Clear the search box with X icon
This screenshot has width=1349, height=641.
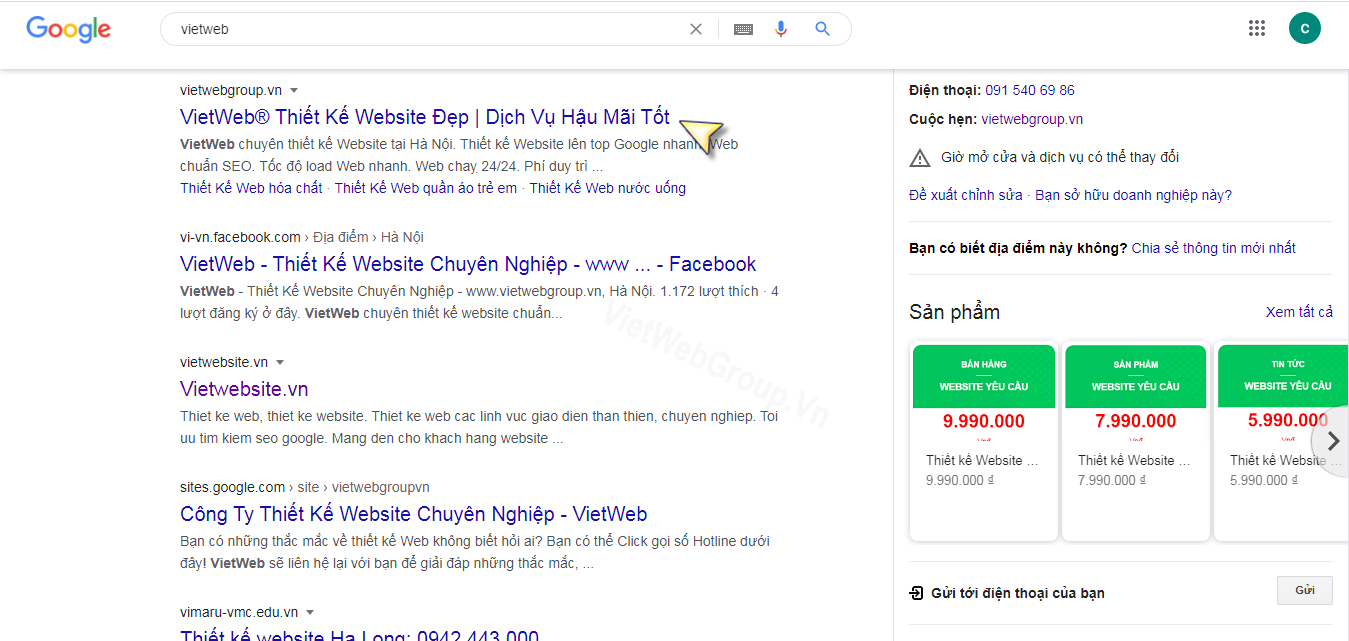coord(696,29)
